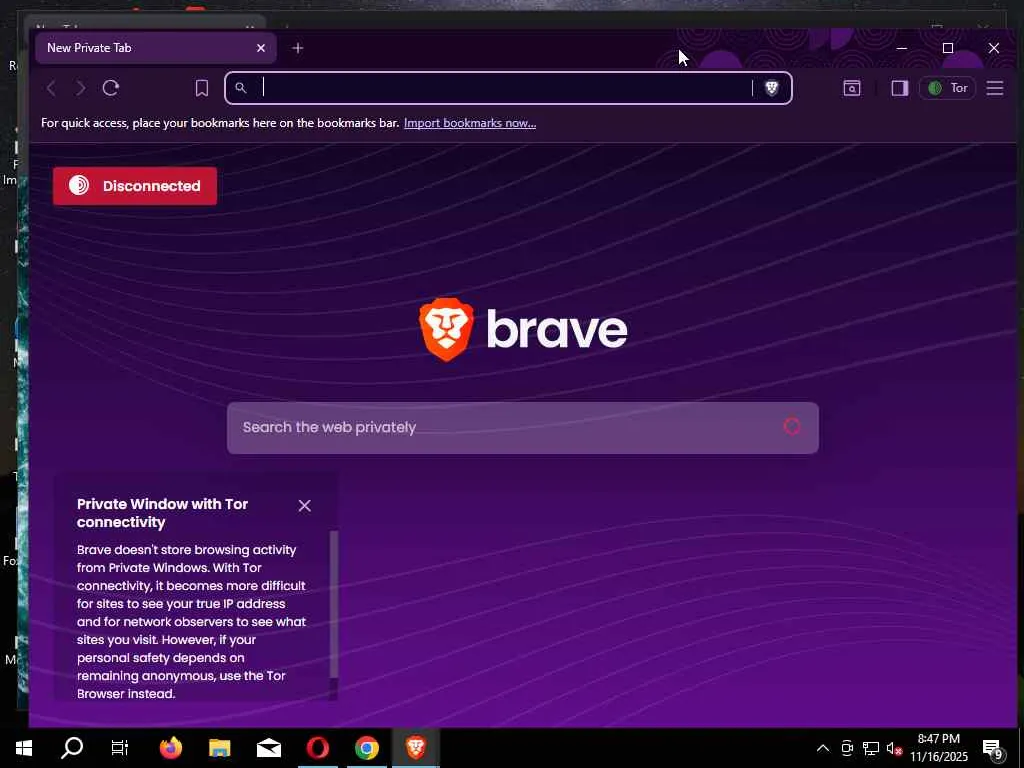Open Task View on the taskbar
Viewport: 1024px width, 768px height.
point(120,748)
